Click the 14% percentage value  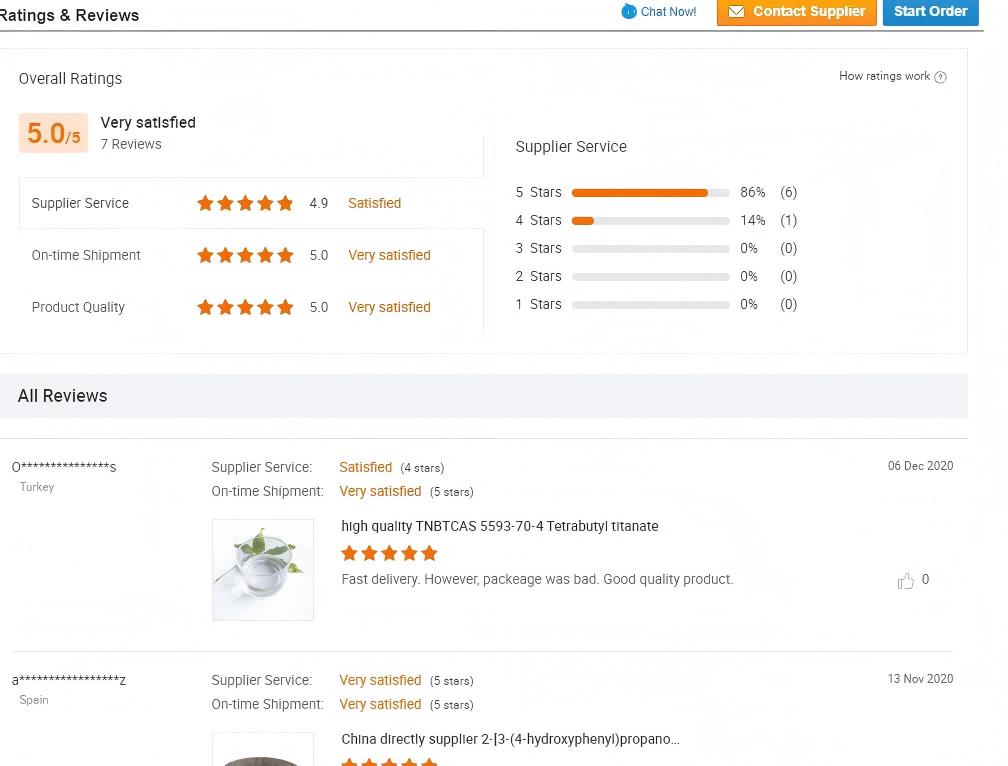pyautogui.click(x=753, y=220)
